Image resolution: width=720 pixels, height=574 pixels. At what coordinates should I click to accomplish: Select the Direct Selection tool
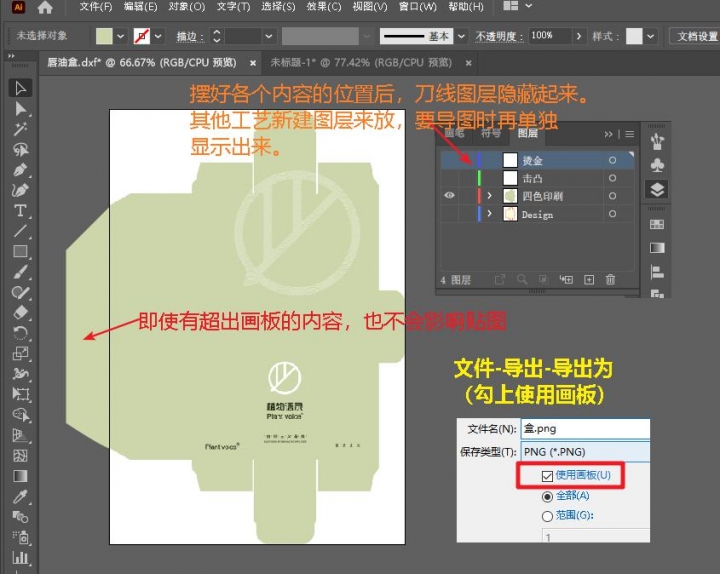(19, 108)
